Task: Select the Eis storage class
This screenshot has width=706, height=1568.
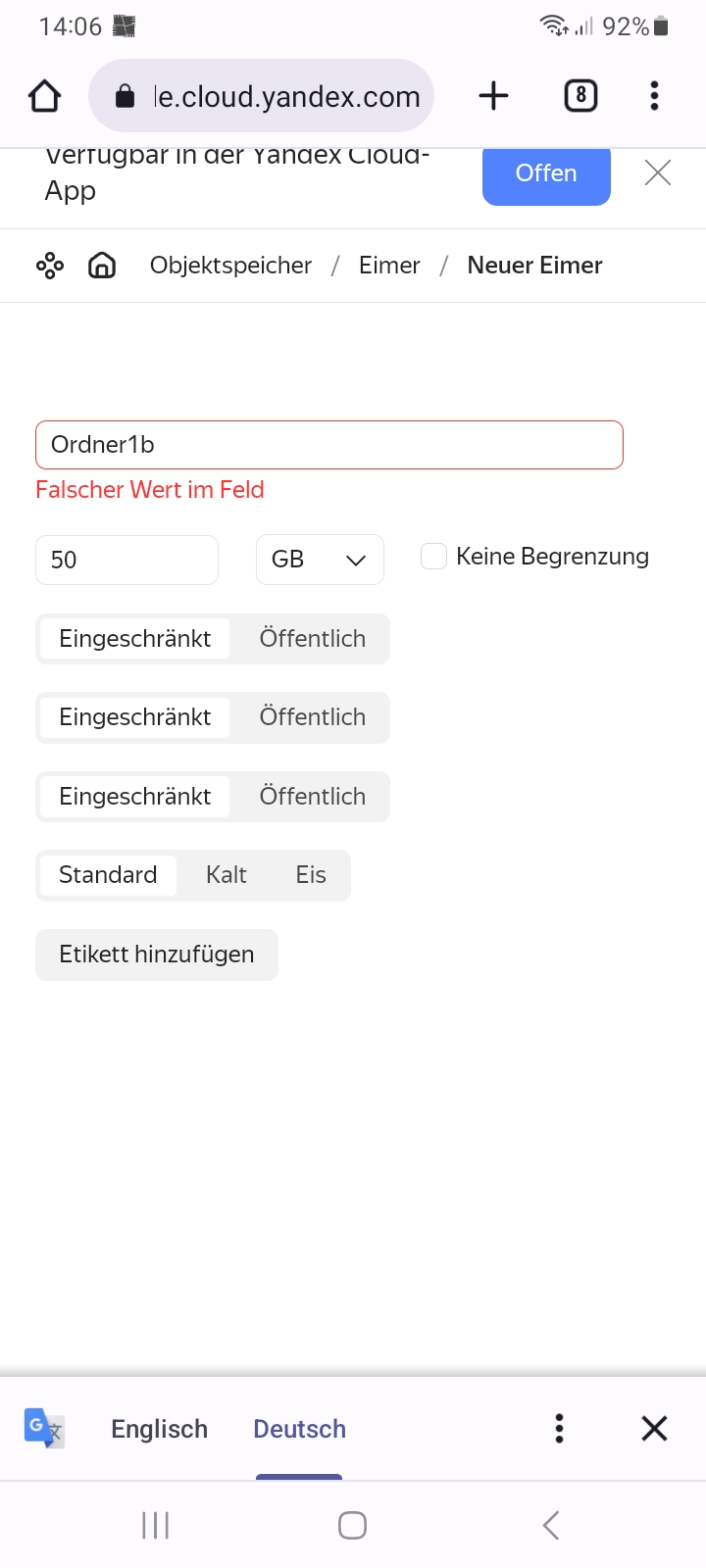Action: click(x=310, y=874)
